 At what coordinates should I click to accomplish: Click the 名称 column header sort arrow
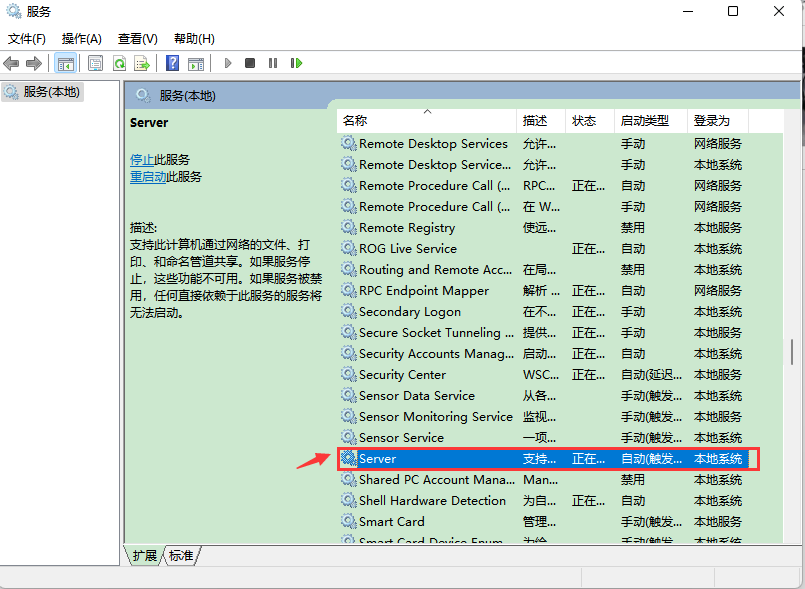[x=428, y=113]
